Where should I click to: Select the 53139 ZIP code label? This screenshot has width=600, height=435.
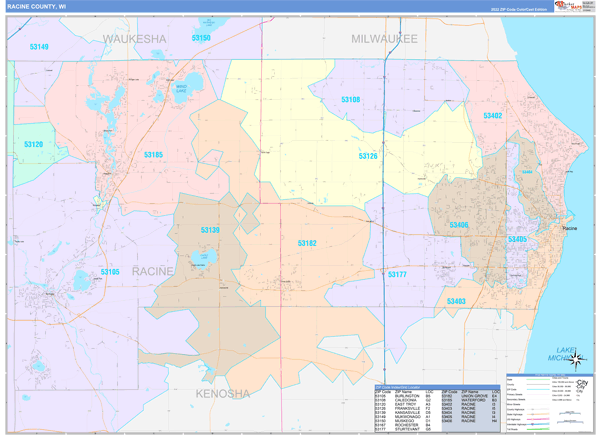[x=209, y=230]
